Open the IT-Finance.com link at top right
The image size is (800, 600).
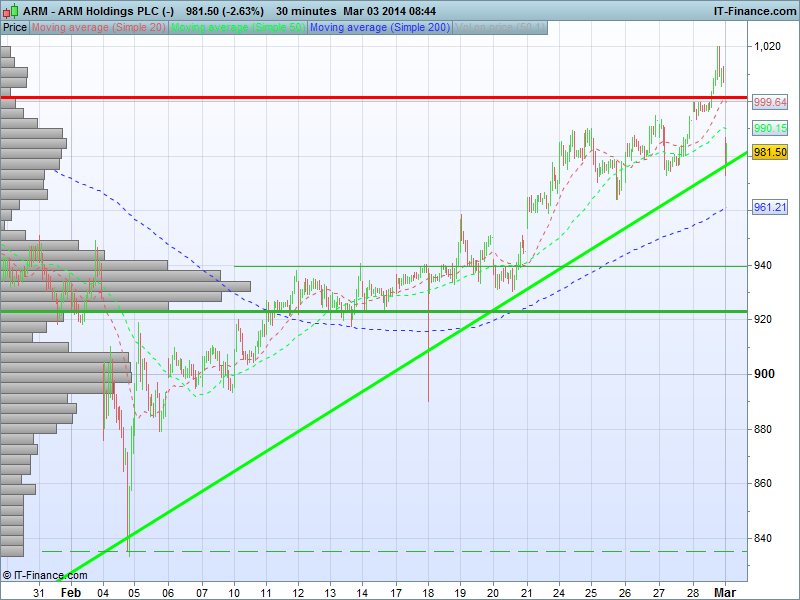754,10
